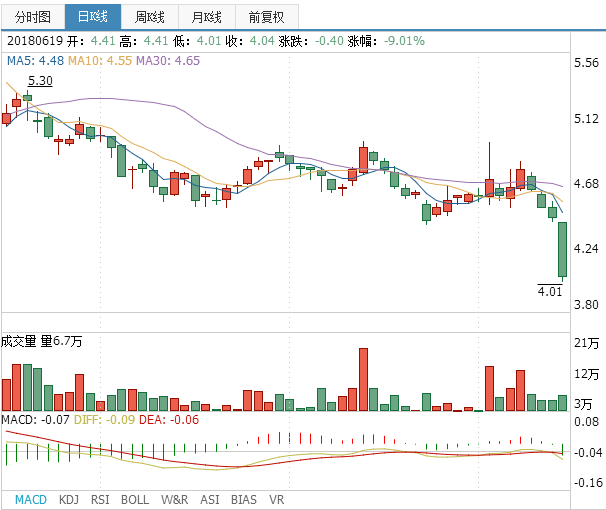
Task: Click the 5.56 price axis label
Action: point(586,63)
